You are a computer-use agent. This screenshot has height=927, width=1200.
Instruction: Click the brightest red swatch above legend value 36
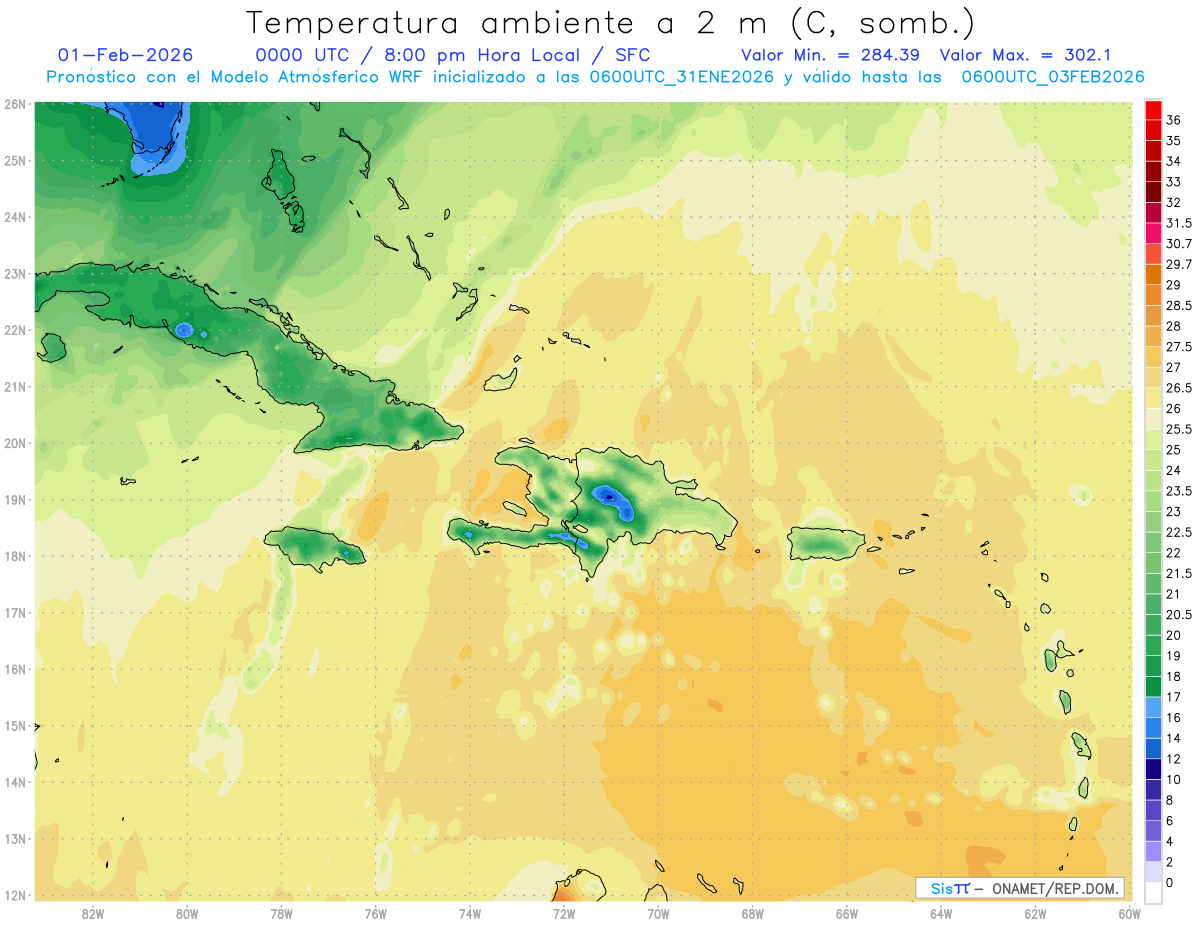coord(1153,110)
